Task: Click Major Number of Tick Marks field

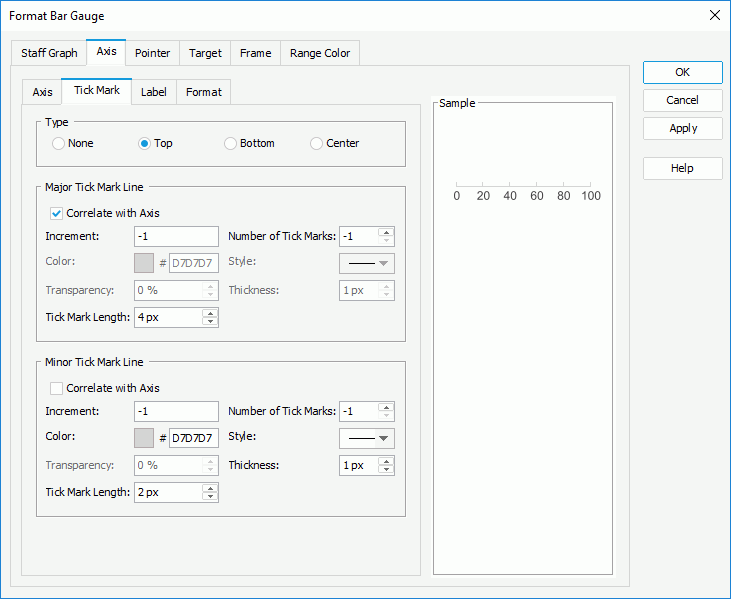Action: point(359,236)
